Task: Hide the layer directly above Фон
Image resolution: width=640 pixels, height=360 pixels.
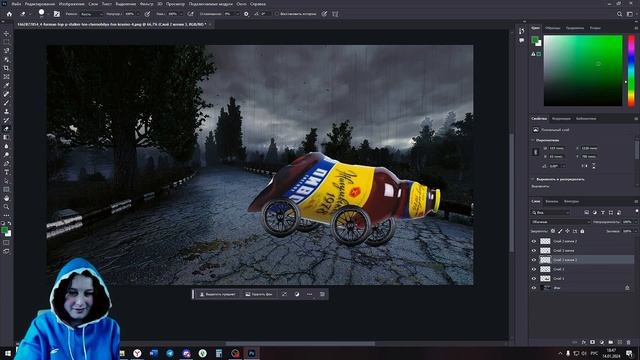Action: pyautogui.click(x=533, y=278)
